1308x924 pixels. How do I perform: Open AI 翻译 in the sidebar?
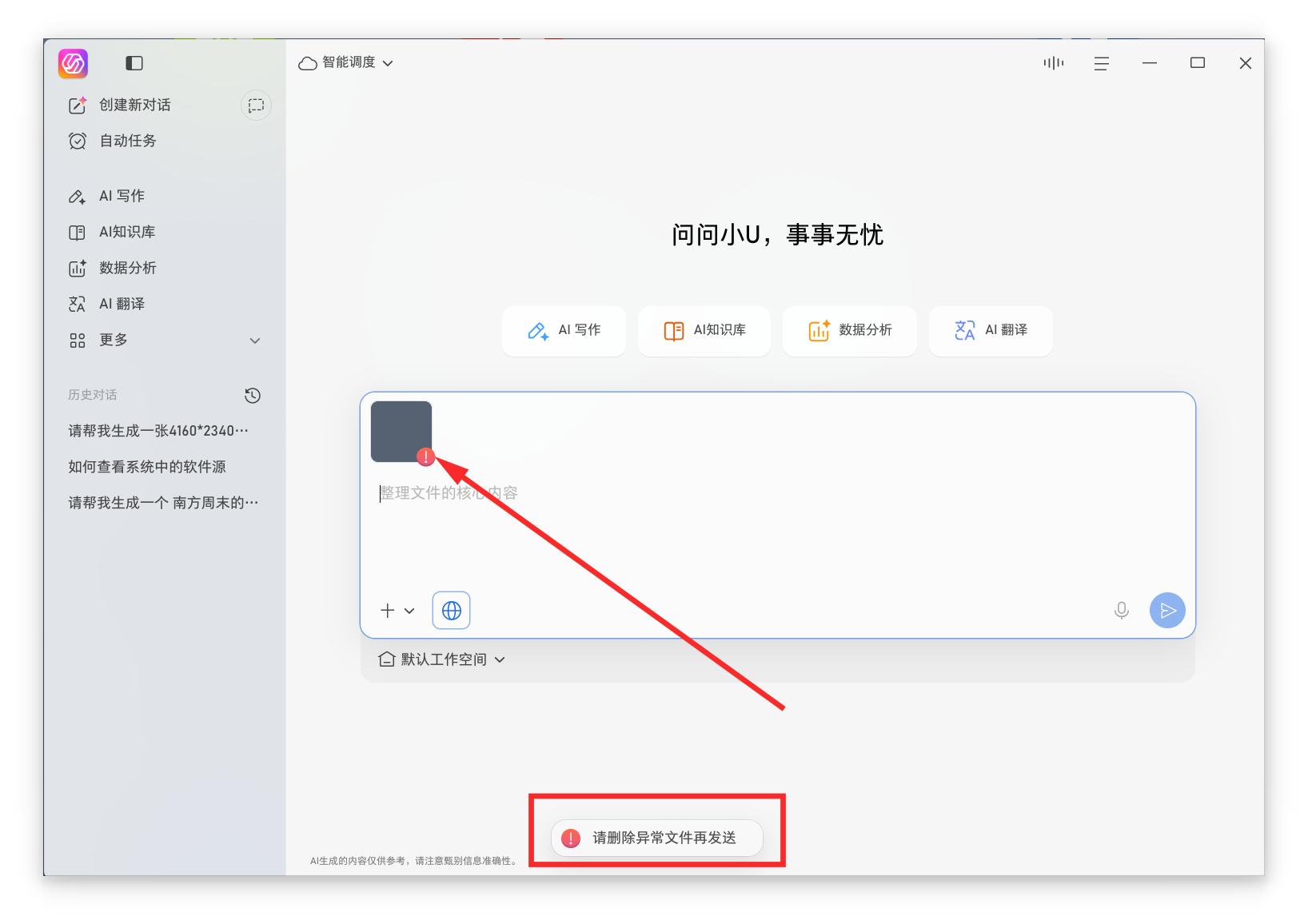(x=107, y=305)
